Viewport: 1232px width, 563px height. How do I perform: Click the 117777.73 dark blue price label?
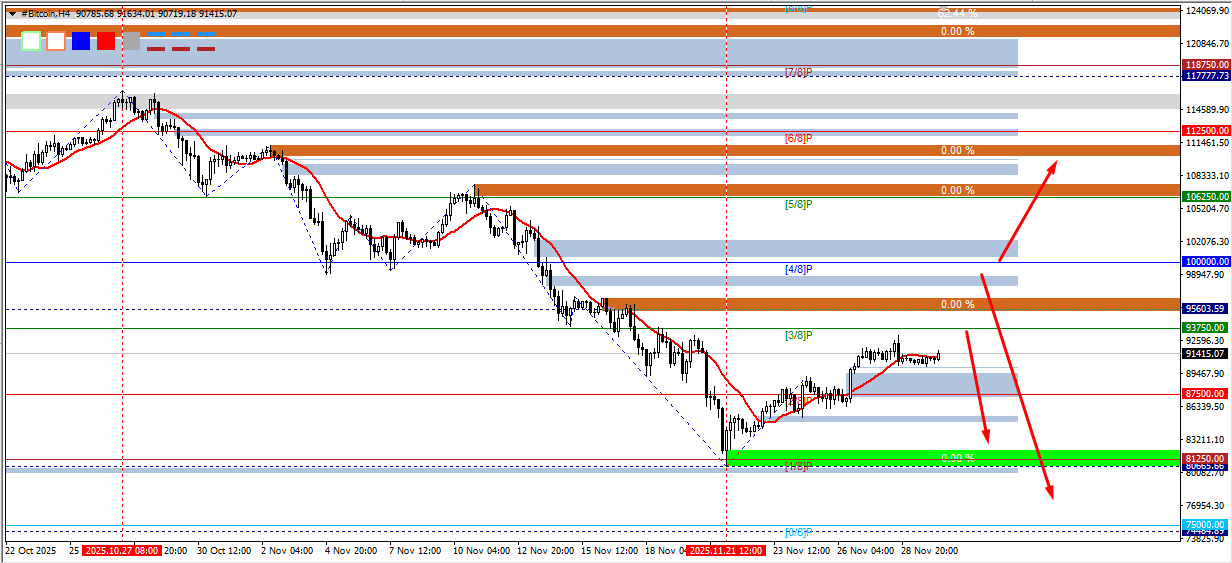click(1206, 76)
